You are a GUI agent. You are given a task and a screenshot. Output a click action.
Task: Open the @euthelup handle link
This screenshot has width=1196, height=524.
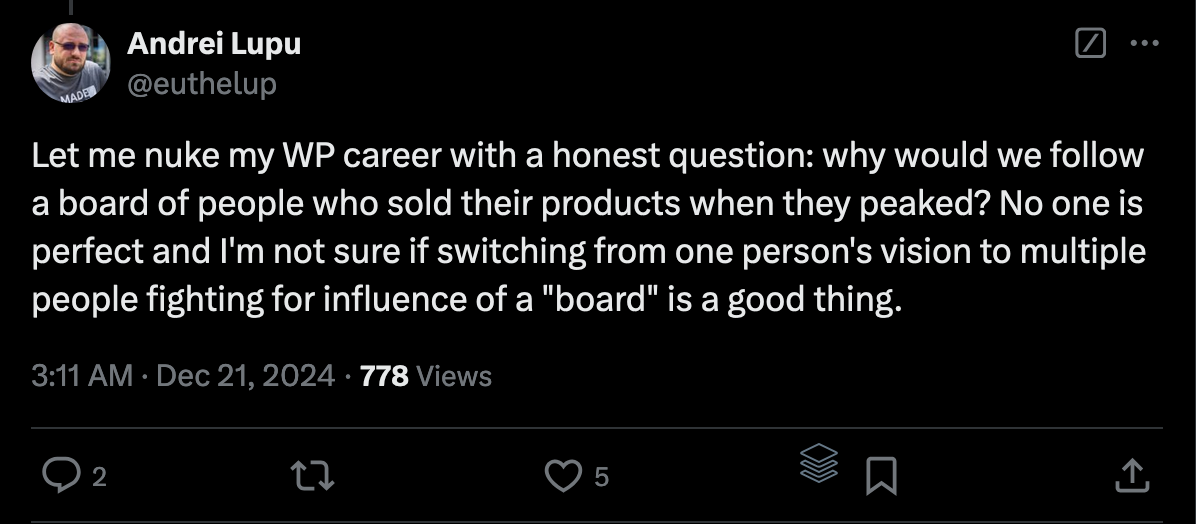coord(202,84)
